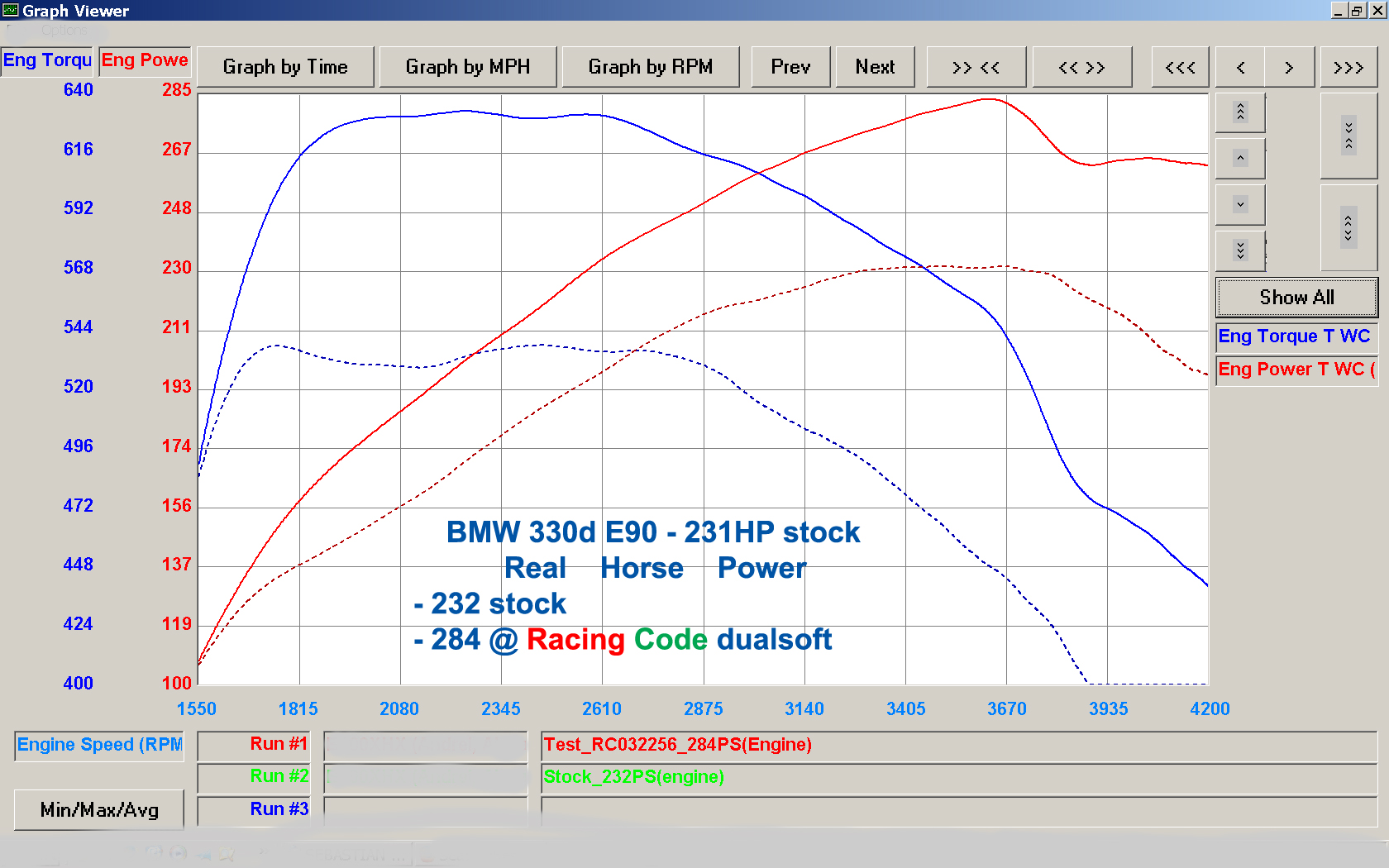This screenshot has width=1389, height=868.
Task: Click the single down-chevron scroll button
Action: [1240, 204]
